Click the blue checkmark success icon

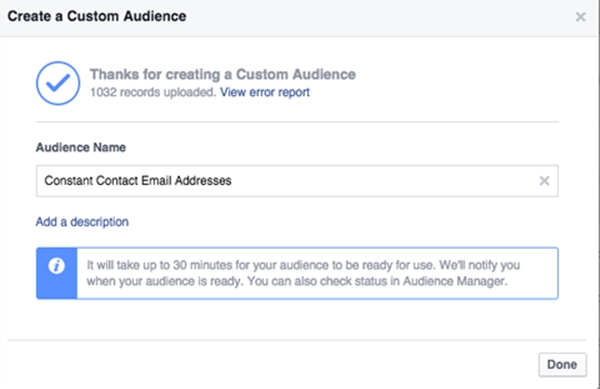[x=58, y=83]
